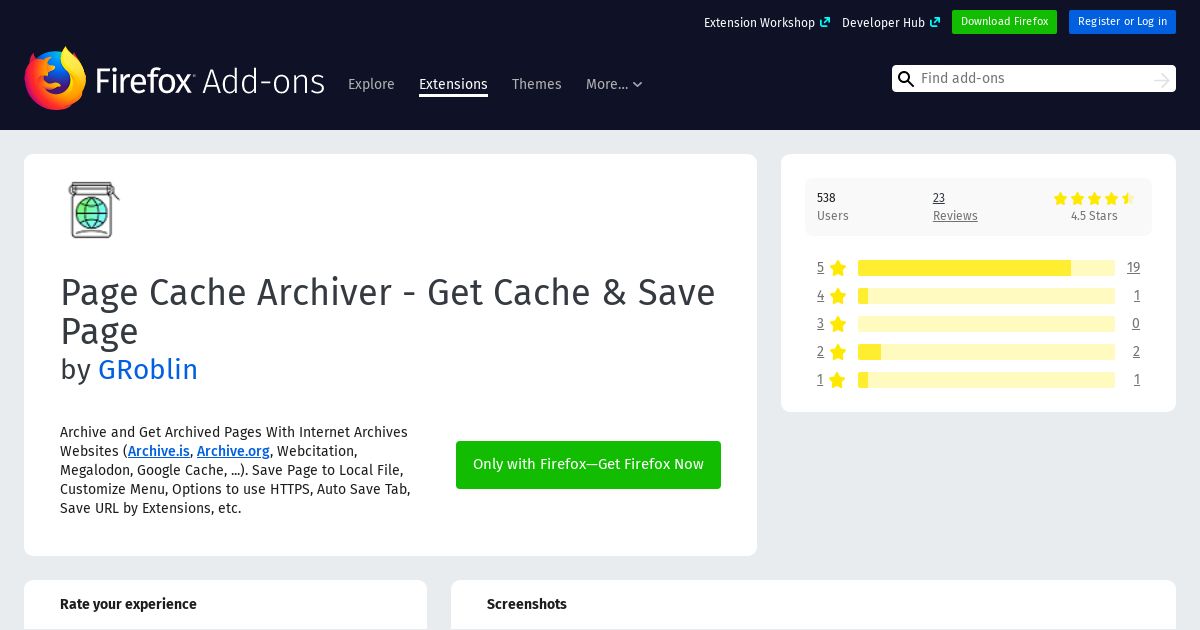Open the Explore section
The height and width of the screenshot is (630, 1200).
[371, 84]
